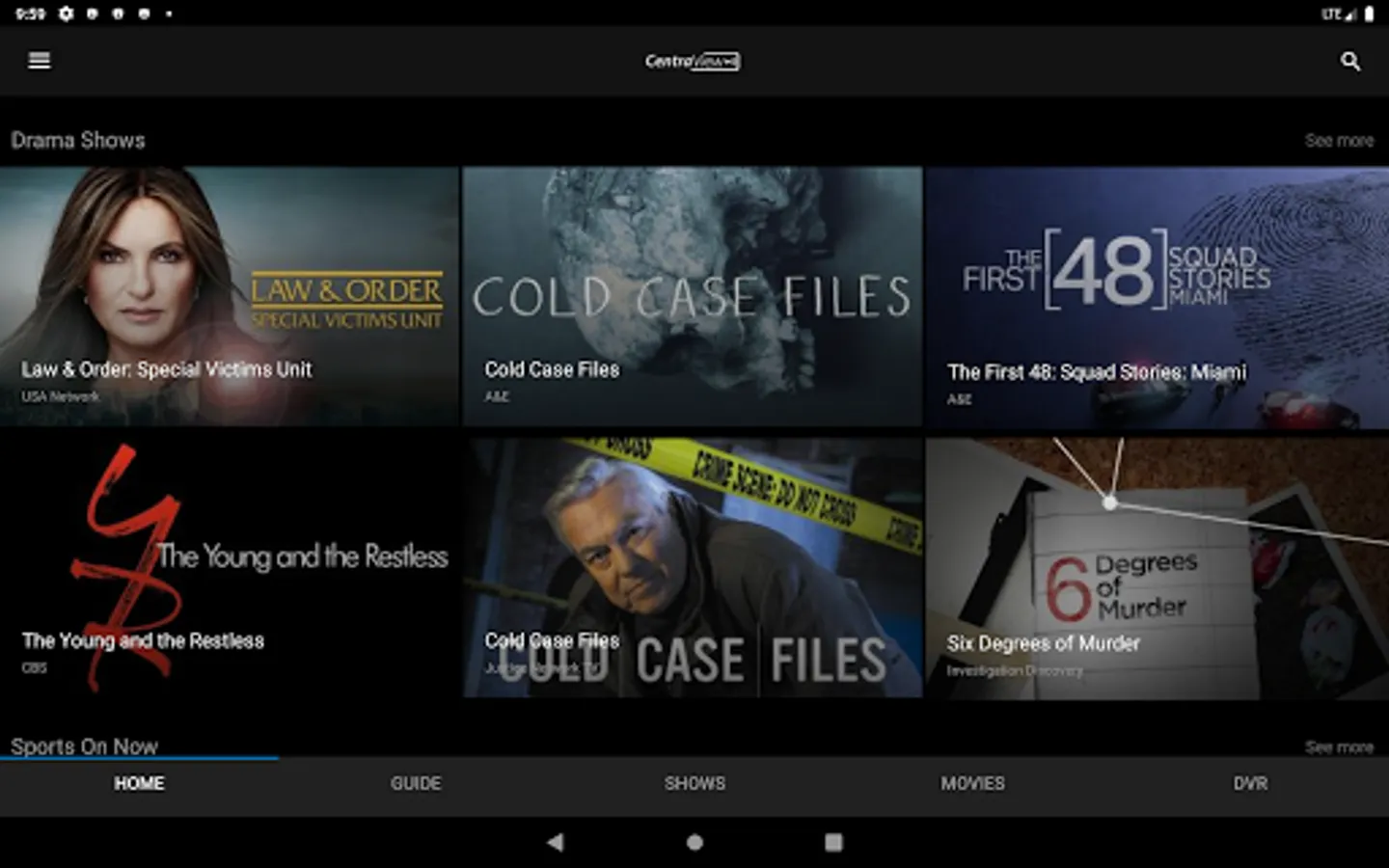
Task: Click the Sports On Now heading
Action: point(84,746)
